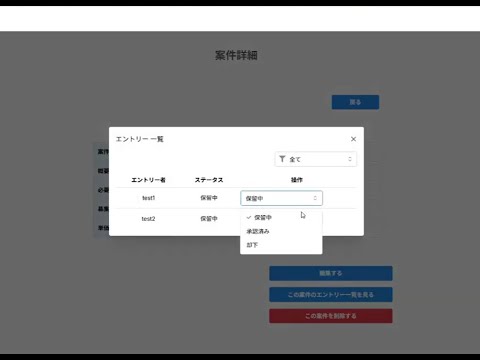The width and height of the screenshot is (480, 360).
Task: Click the エントリー一覧 dialog title
Action: point(140,139)
